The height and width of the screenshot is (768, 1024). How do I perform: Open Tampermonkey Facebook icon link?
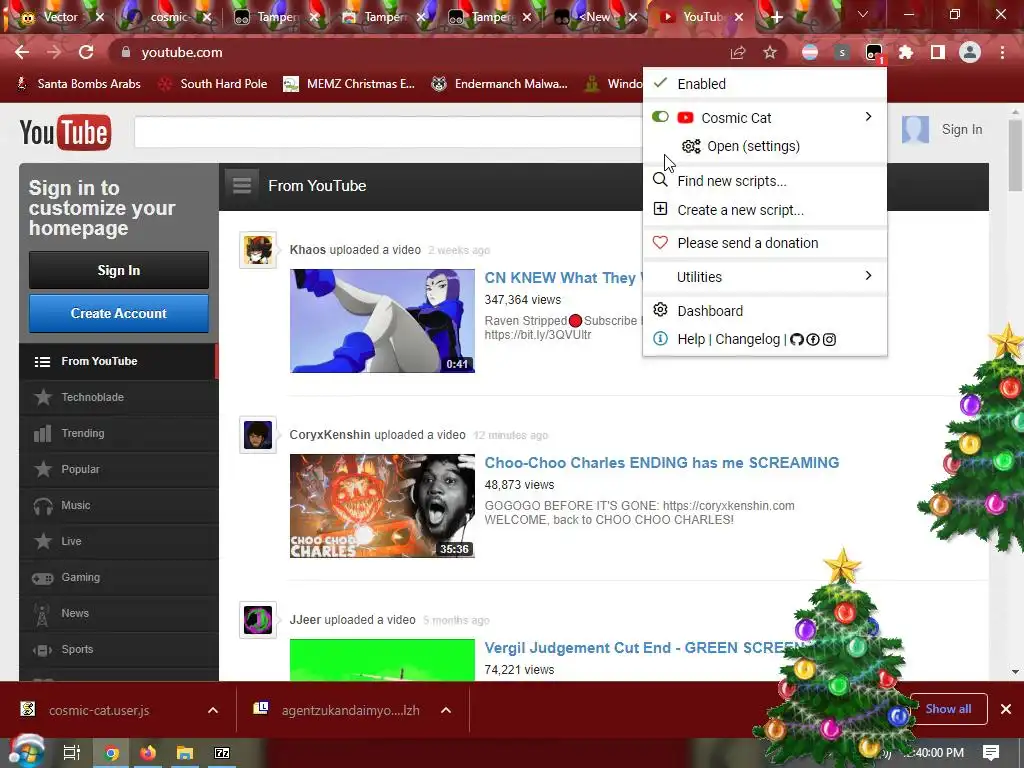[x=812, y=340]
